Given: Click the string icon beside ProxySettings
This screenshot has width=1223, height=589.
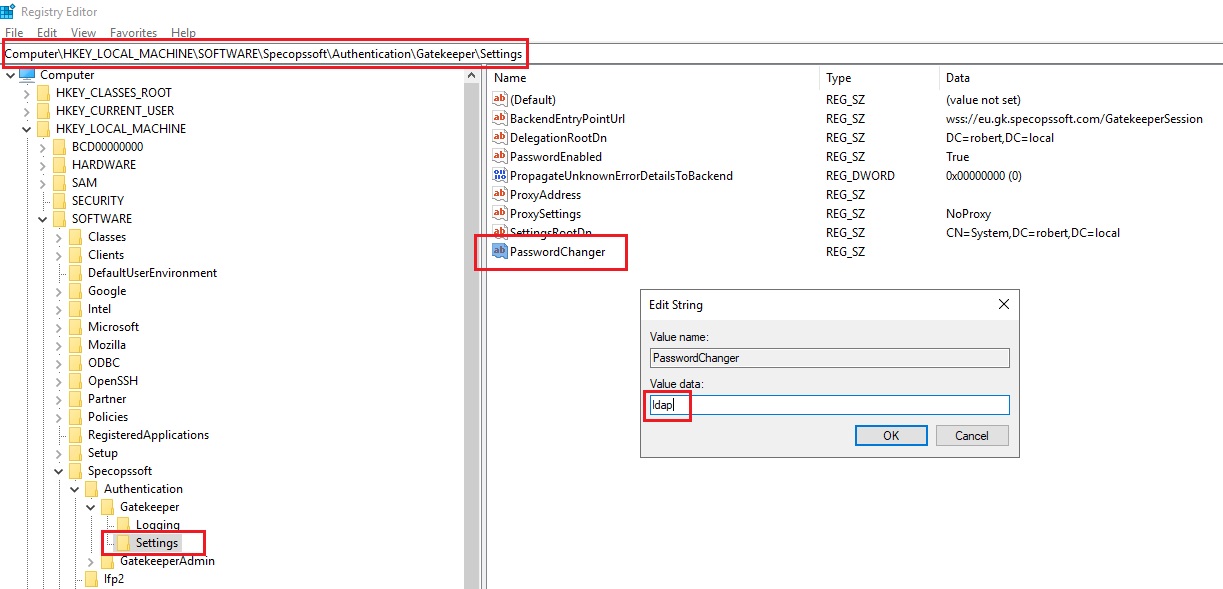Looking at the screenshot, I should point(500,214).
